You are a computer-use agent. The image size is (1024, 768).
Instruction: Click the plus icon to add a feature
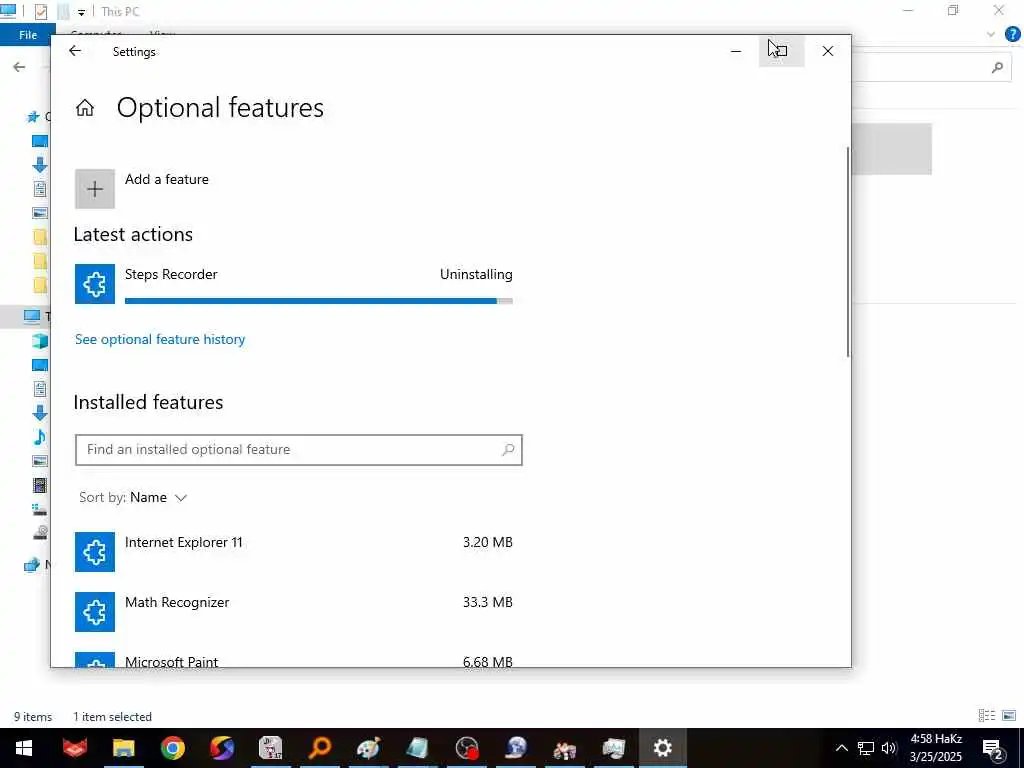[95, 189]
